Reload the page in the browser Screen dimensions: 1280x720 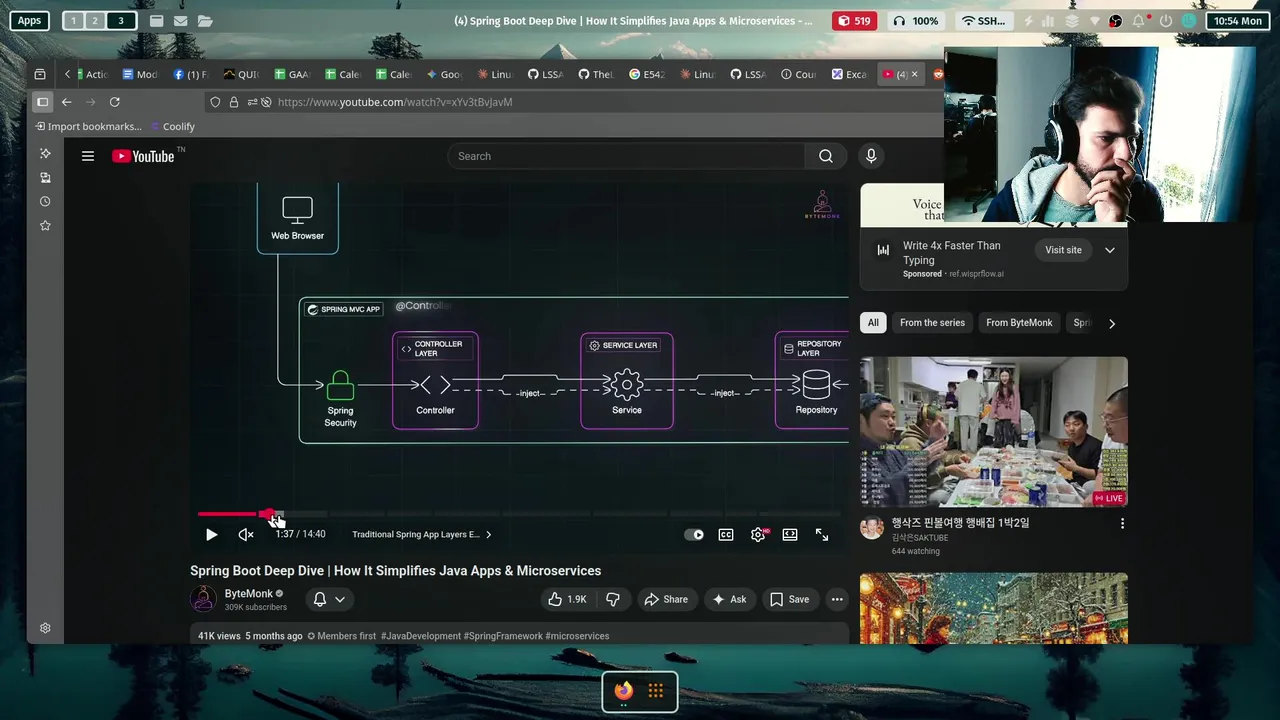tap(114, 102)
